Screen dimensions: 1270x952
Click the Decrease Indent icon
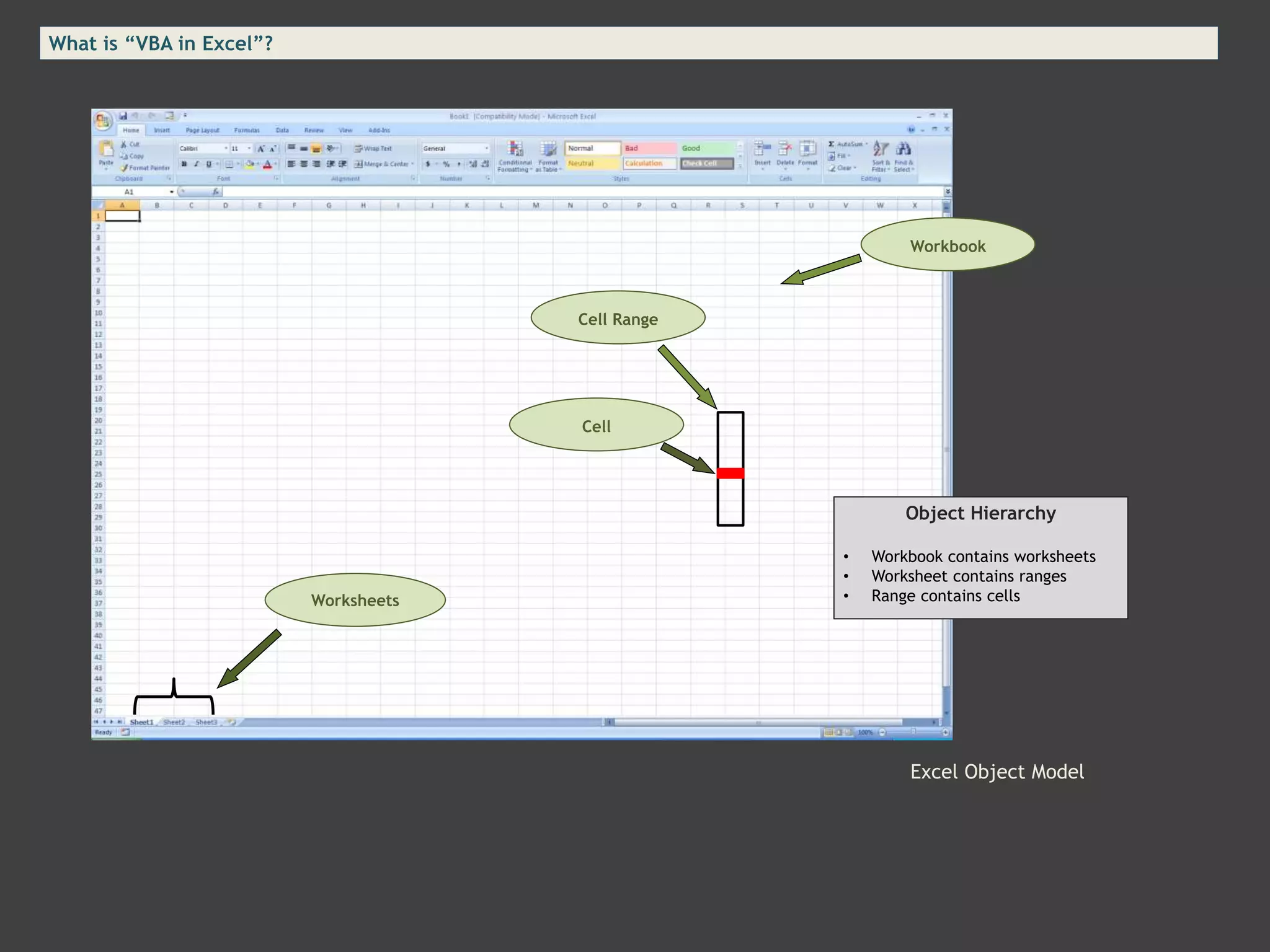point(331,164)
